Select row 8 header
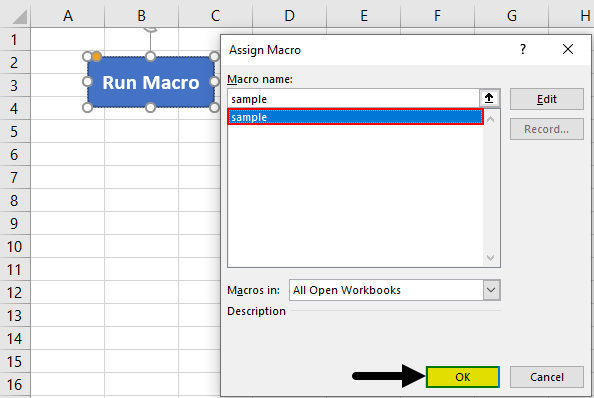The height and width of the screenshot is (398, 594). 14,200
